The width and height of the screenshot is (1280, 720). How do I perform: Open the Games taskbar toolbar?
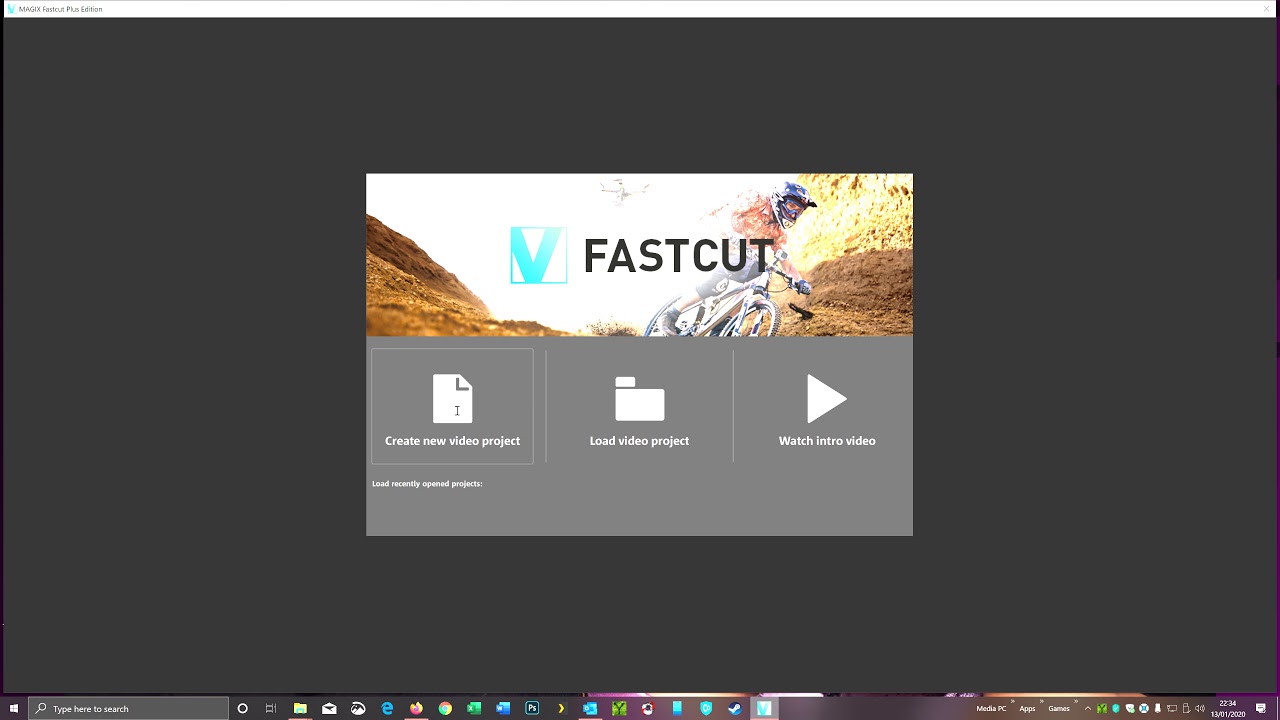(1059, 708)
